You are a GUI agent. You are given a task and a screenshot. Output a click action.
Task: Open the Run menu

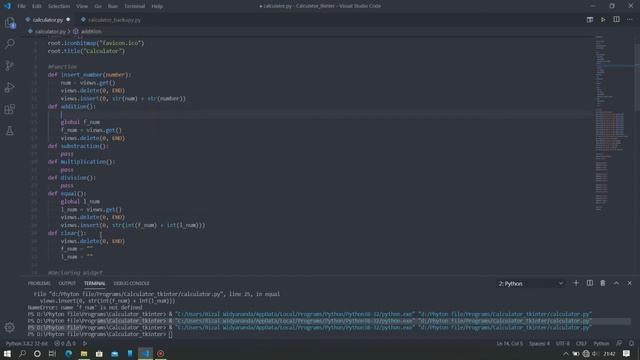[x=113, y=6]
